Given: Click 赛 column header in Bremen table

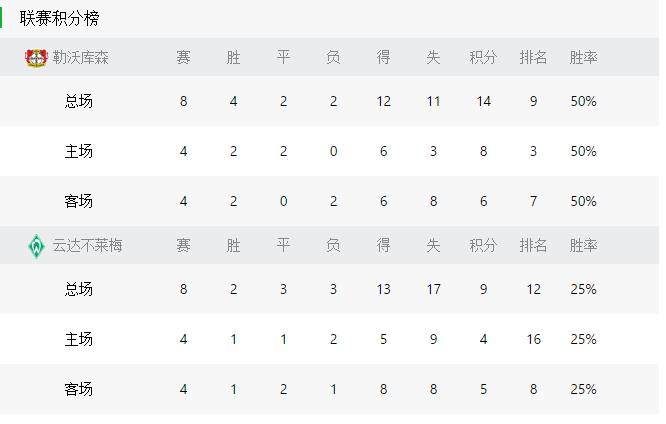Looking at the screenshot, I should (183, 246).
